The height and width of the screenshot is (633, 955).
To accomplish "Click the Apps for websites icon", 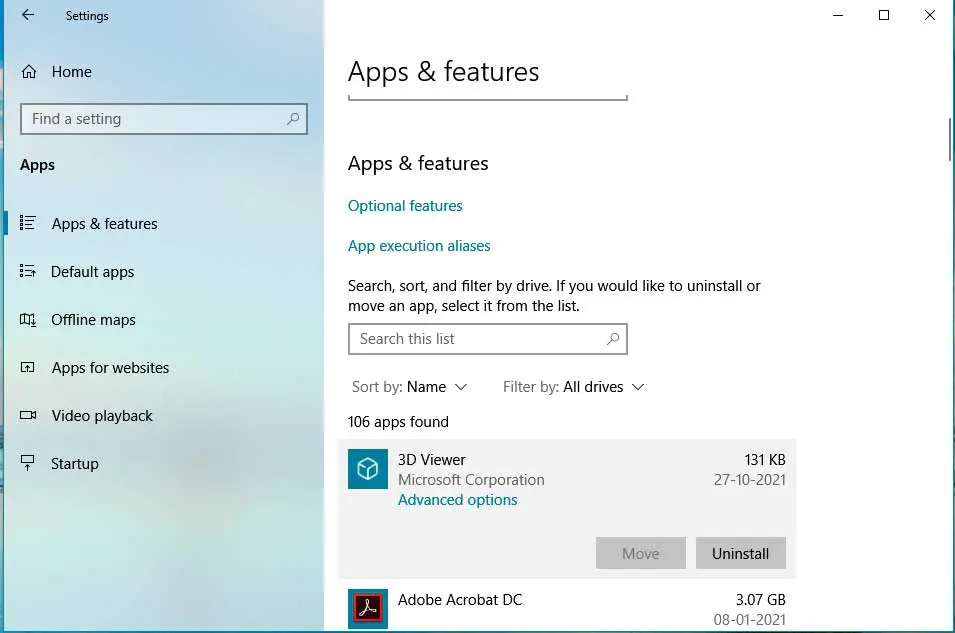I will coord(27,367).
